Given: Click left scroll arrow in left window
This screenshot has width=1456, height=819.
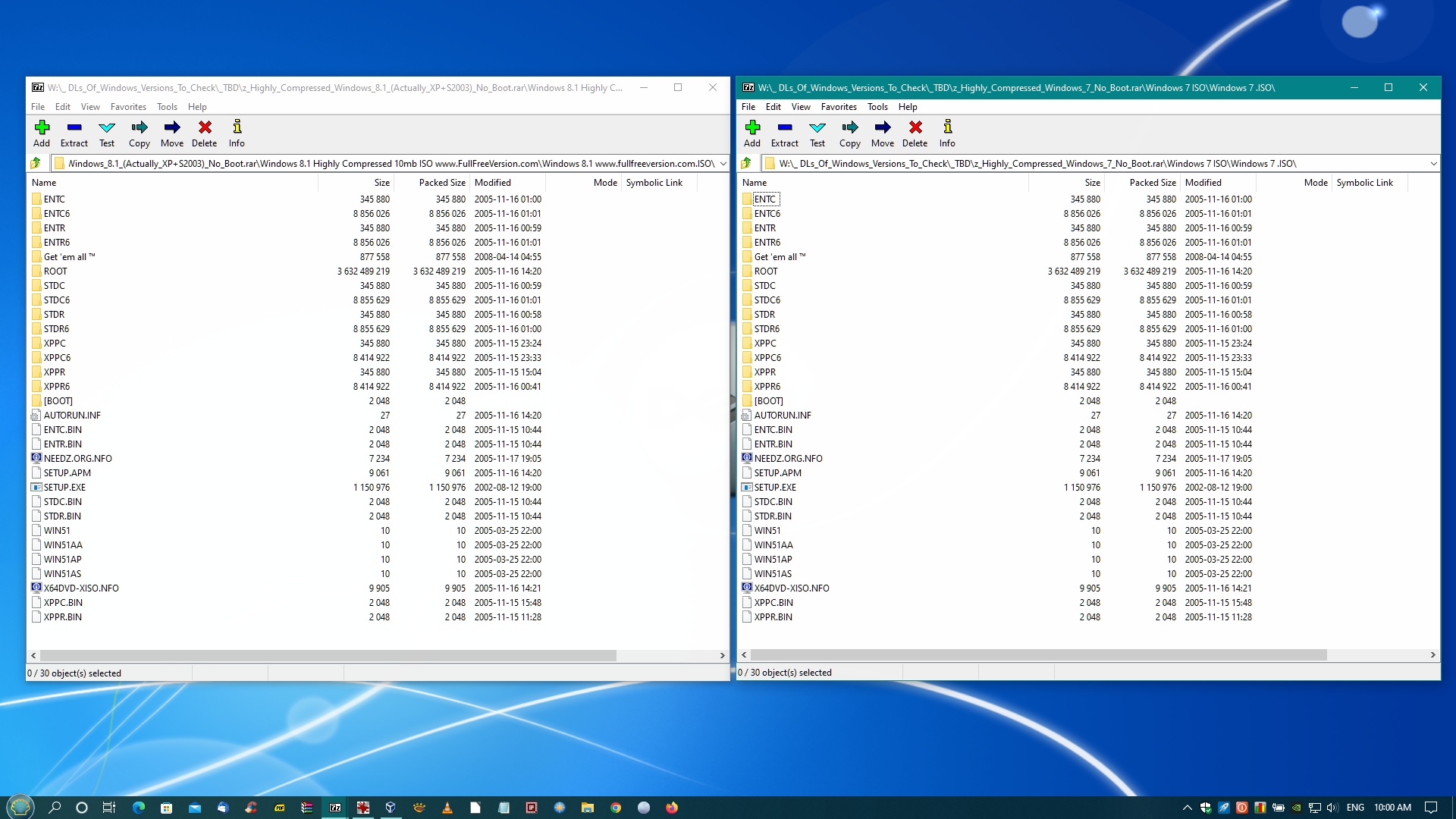Looking at the screenshot, I should pos(33,655).
